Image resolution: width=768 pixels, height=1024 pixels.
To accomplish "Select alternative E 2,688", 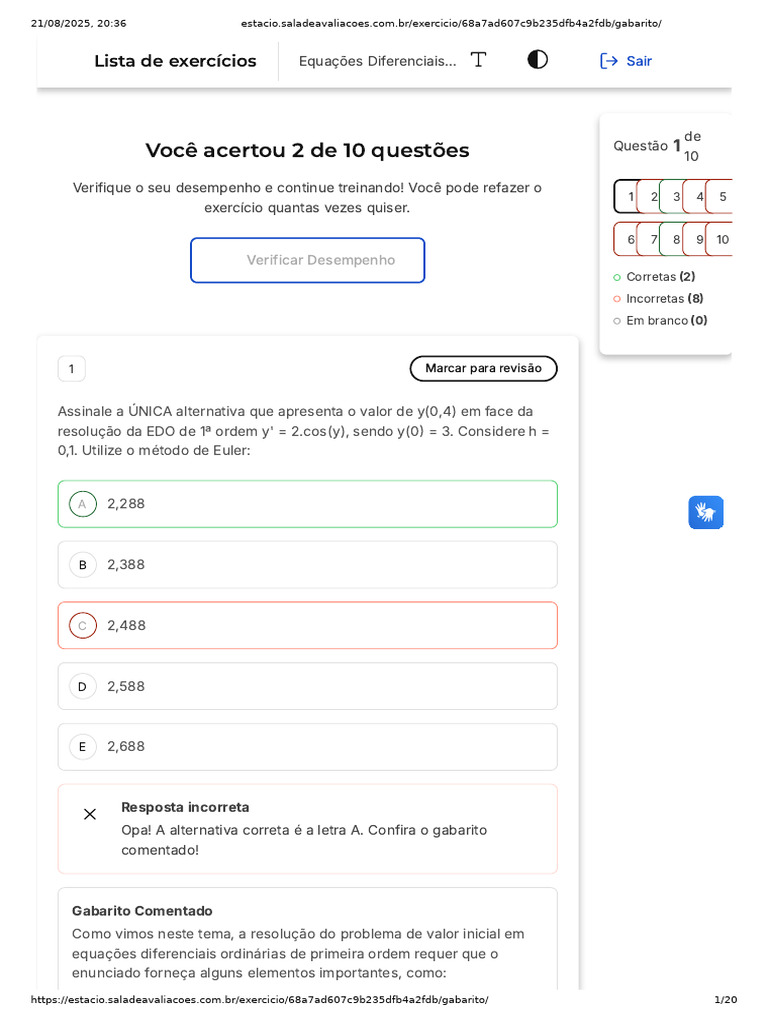I will point(307,747).
